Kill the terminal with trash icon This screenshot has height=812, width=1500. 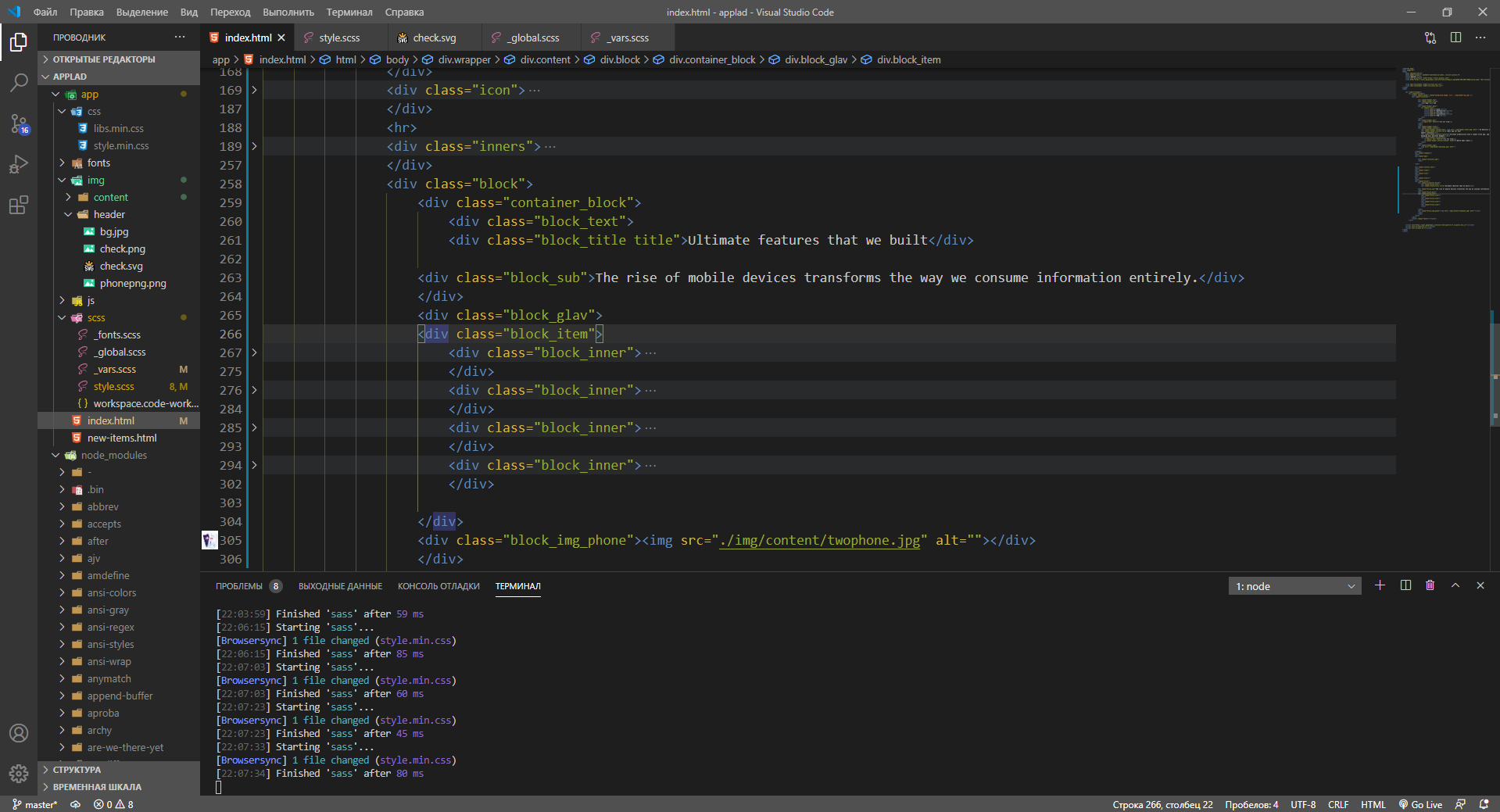1430,585
